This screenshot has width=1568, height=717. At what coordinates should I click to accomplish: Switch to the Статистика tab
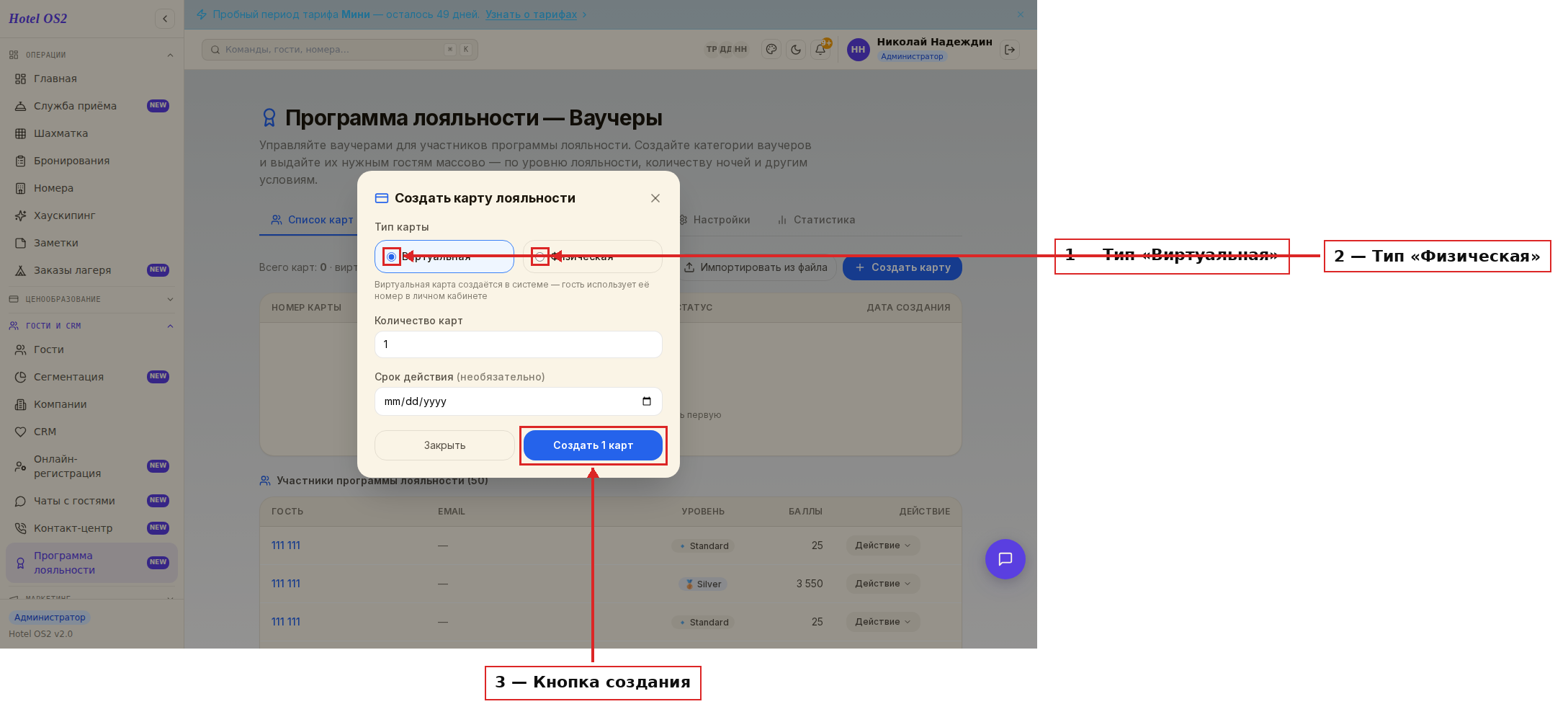(816, 220)
